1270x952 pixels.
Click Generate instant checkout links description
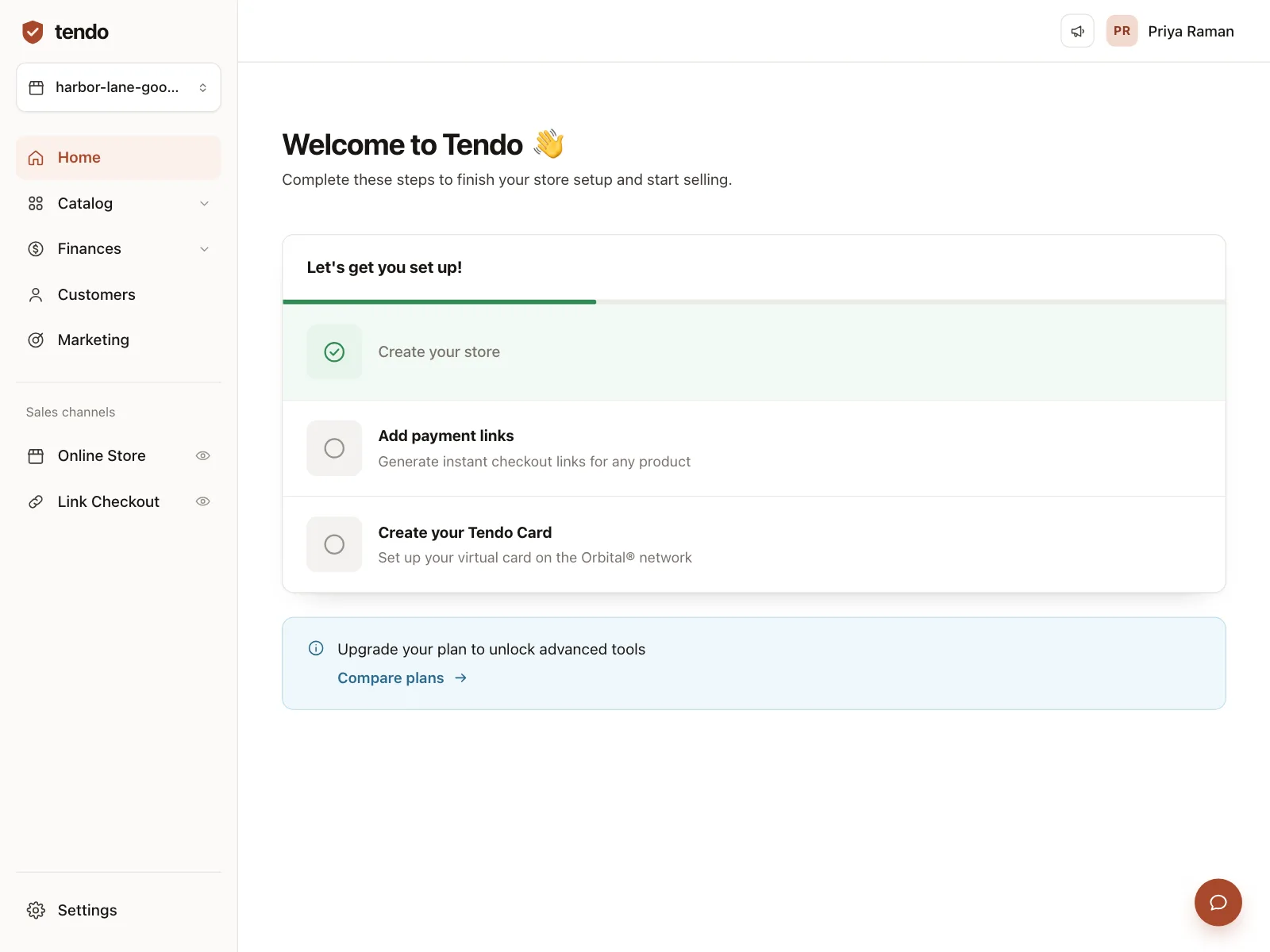pos(534,462)
